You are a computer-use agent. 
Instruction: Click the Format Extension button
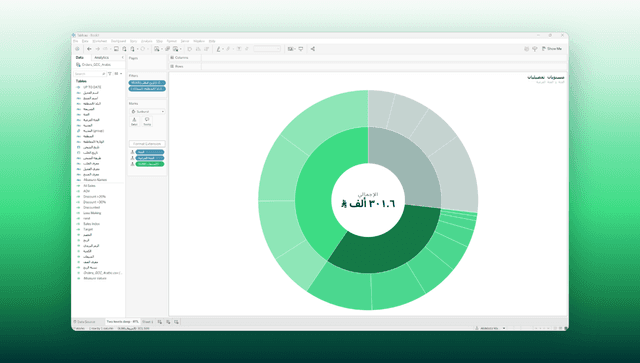[147, 144]
